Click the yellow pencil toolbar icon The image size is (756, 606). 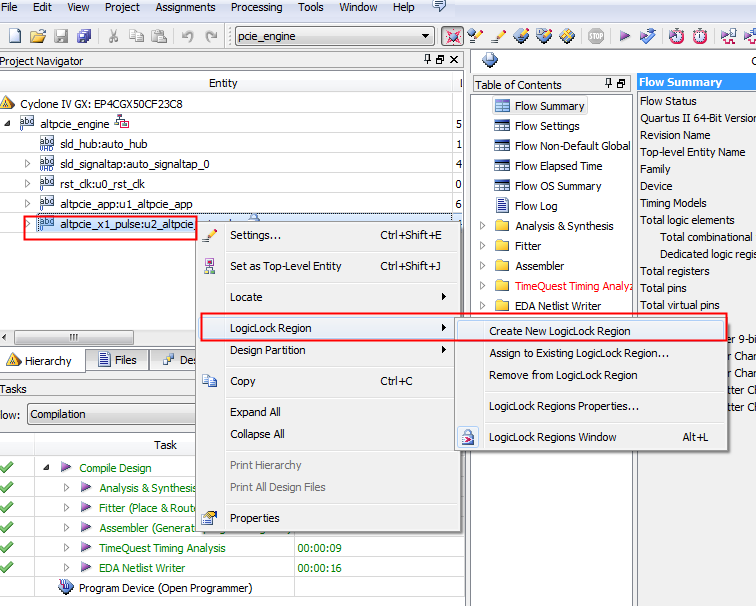(498, 36)
